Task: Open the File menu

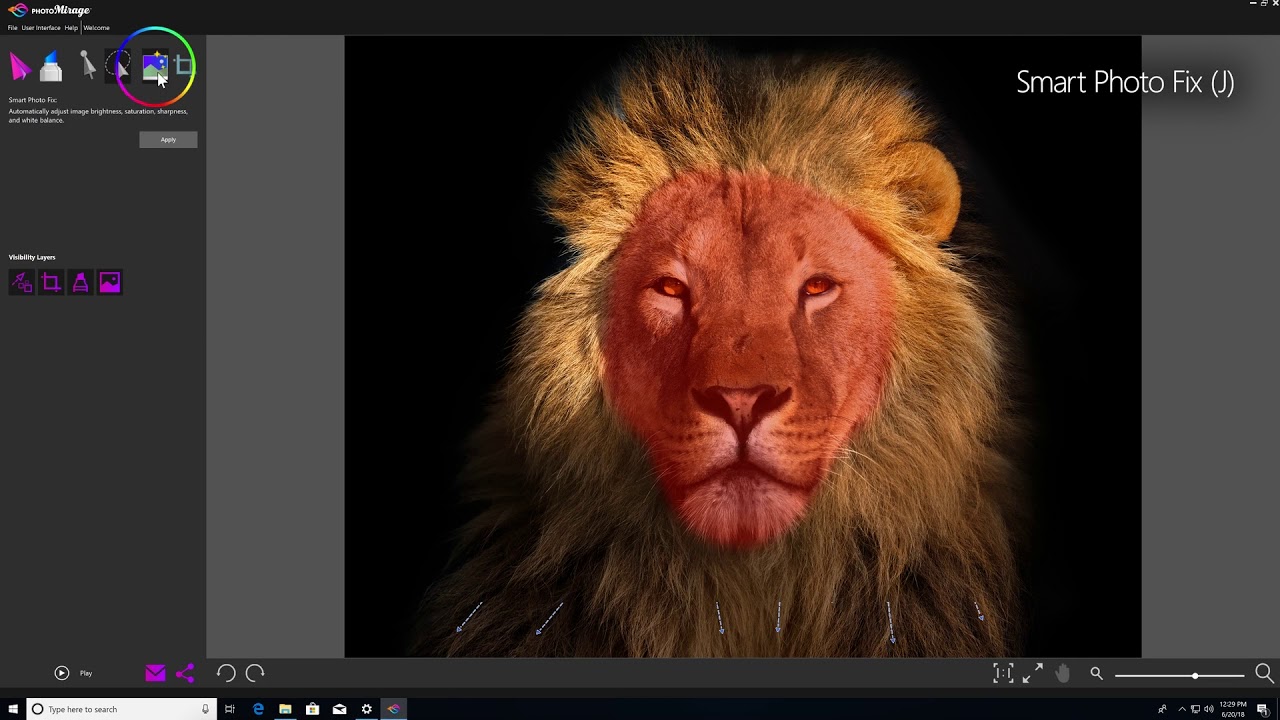Action: (x=13, y=28)
